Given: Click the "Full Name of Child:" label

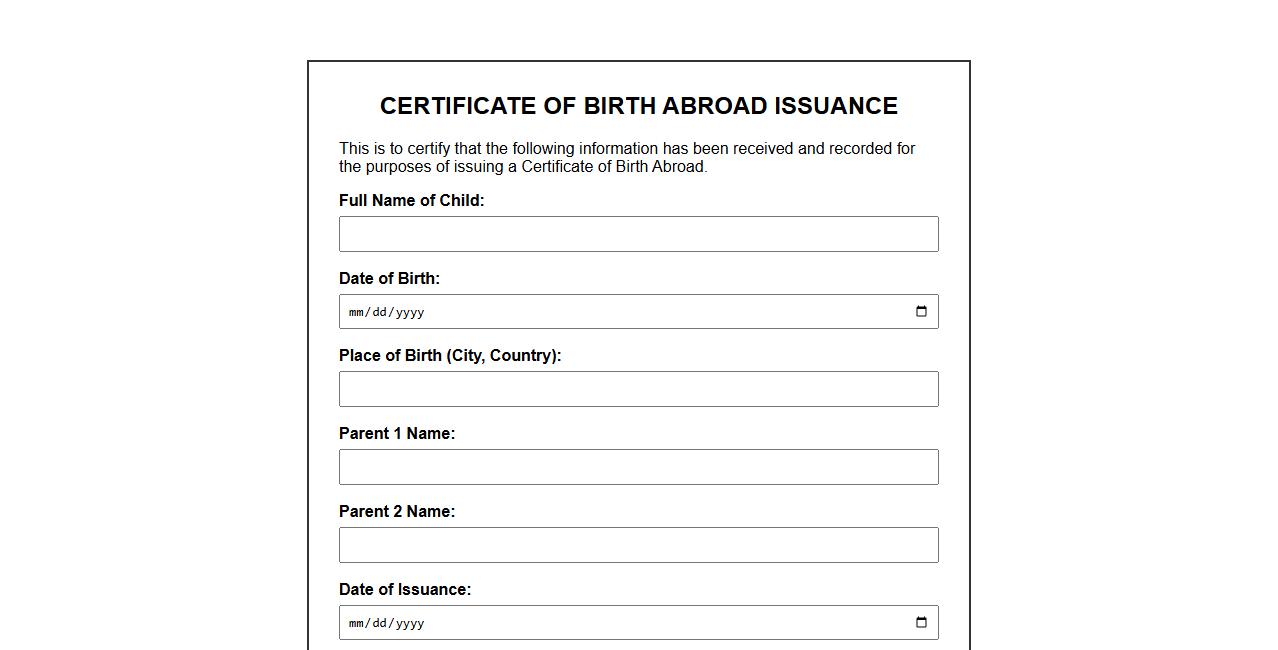Looking at the screenshot, I should pos(411,200).
